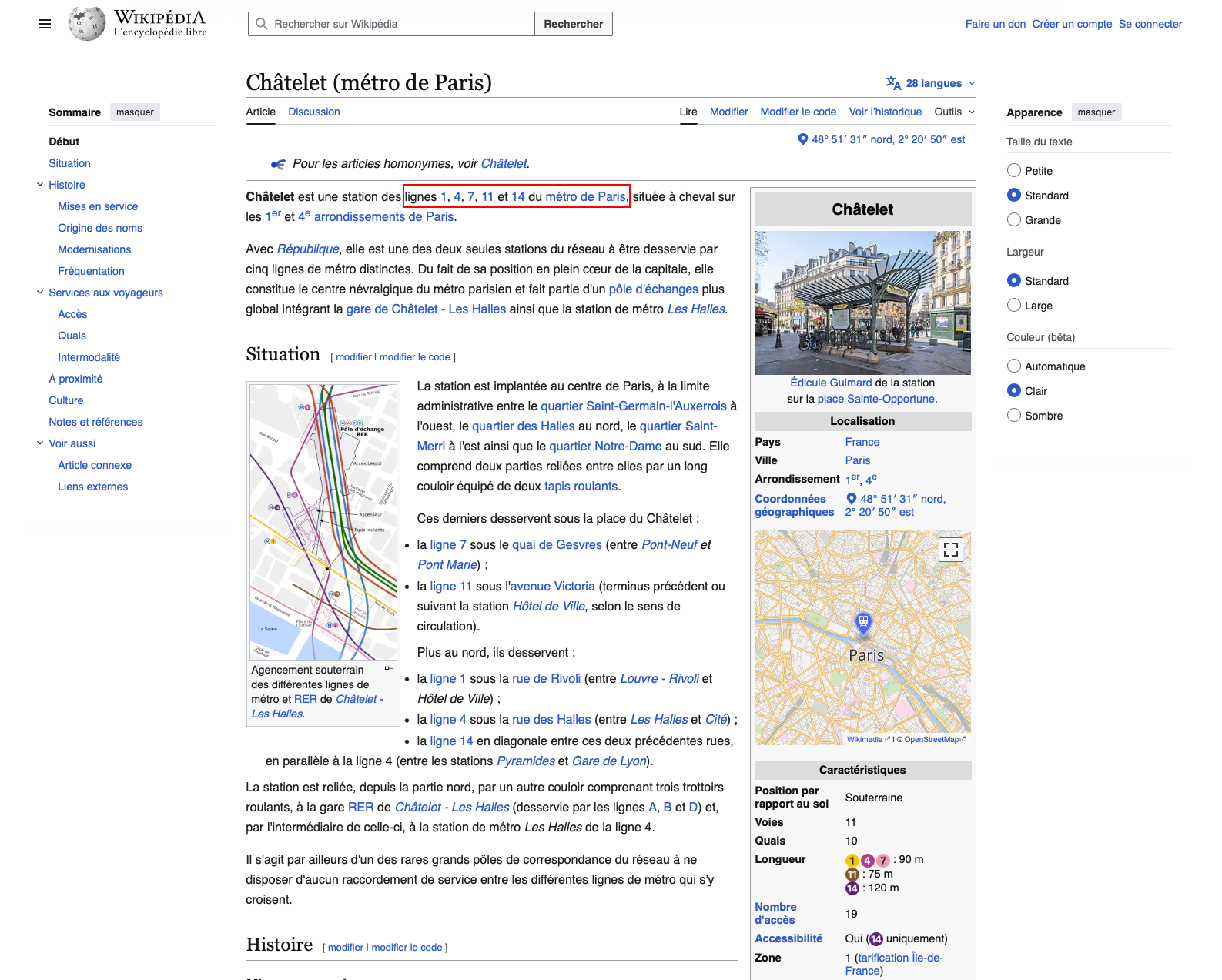Open fullscreen map view icon
Screen dimensions: 1222x980
tap(951, 549)
